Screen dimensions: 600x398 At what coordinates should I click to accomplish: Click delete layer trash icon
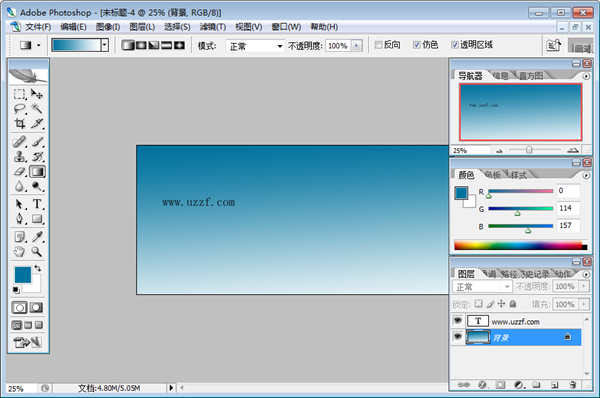(x=572, y=385)
